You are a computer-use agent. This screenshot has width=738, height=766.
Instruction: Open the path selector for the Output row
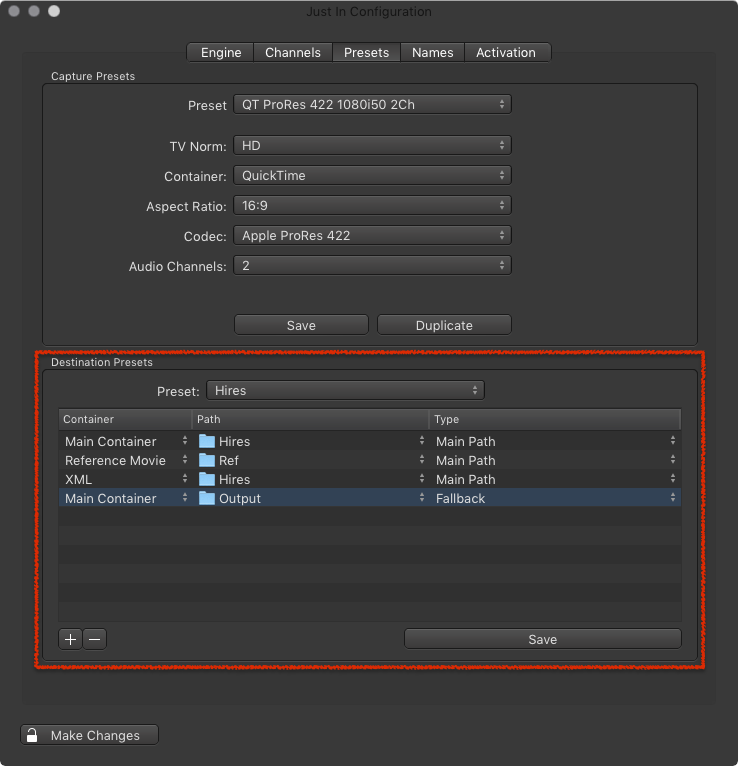[x=422, y=498]
